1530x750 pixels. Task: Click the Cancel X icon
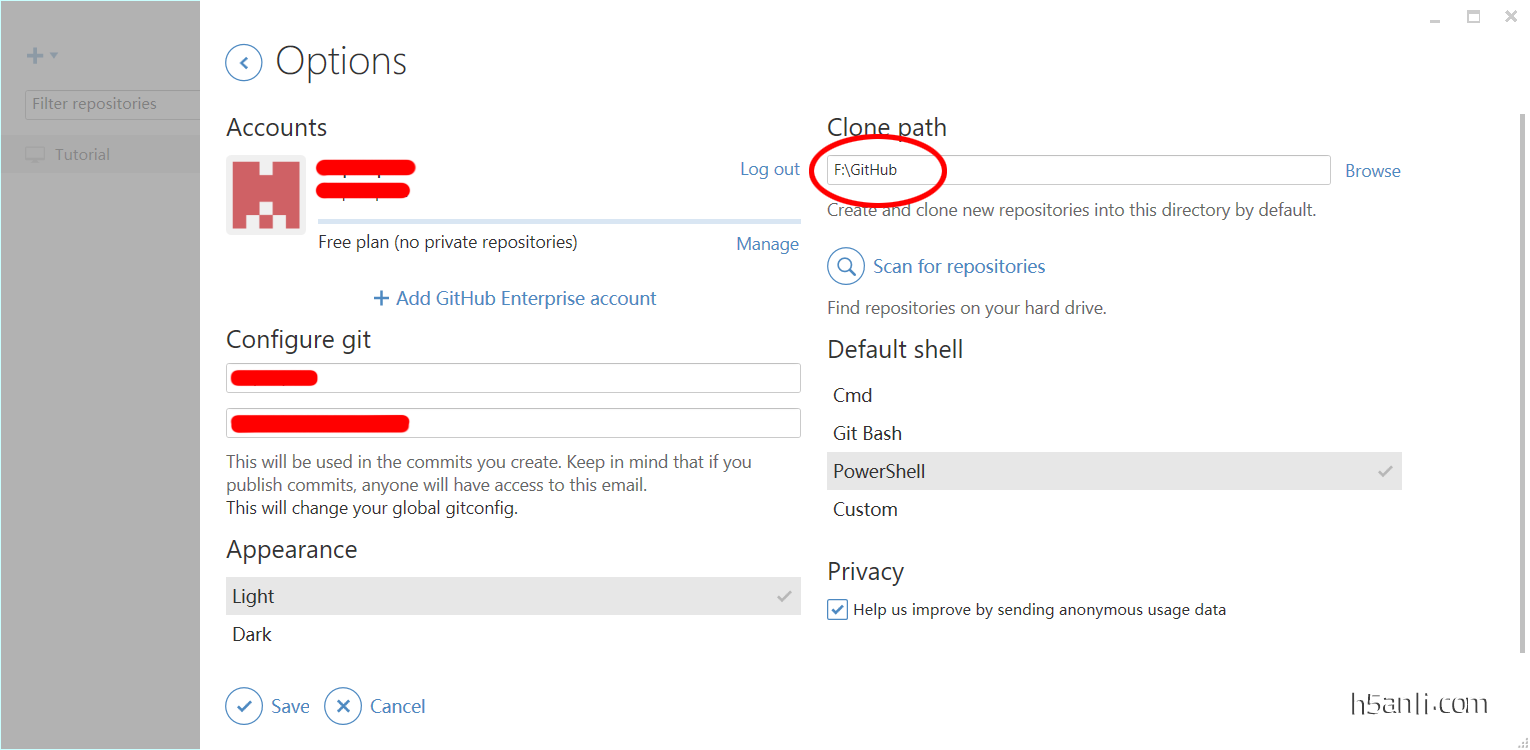tap(343, 706)
